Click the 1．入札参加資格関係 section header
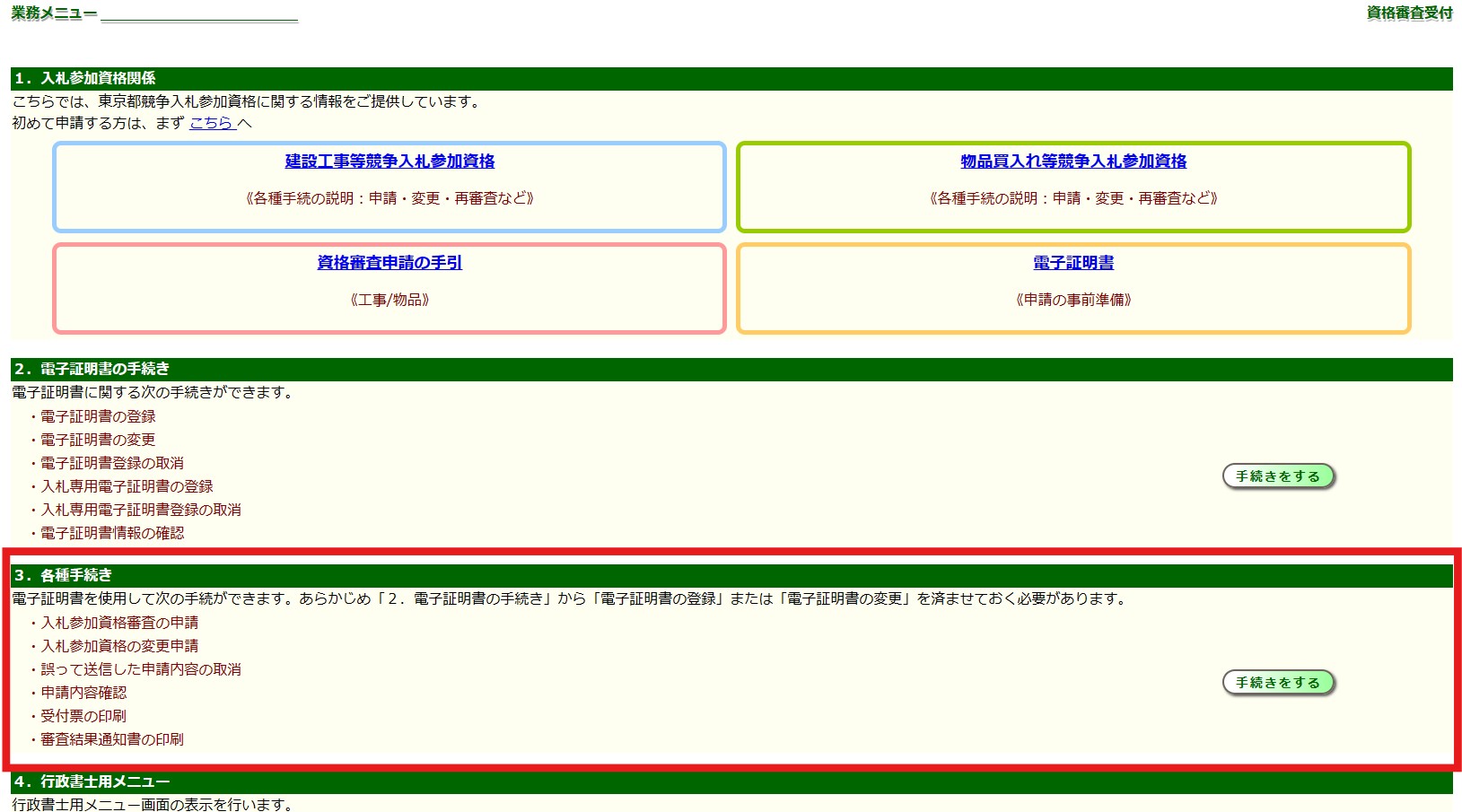Image resolution: width=1462 pixels, height=812 pixels. click(731, 79)
